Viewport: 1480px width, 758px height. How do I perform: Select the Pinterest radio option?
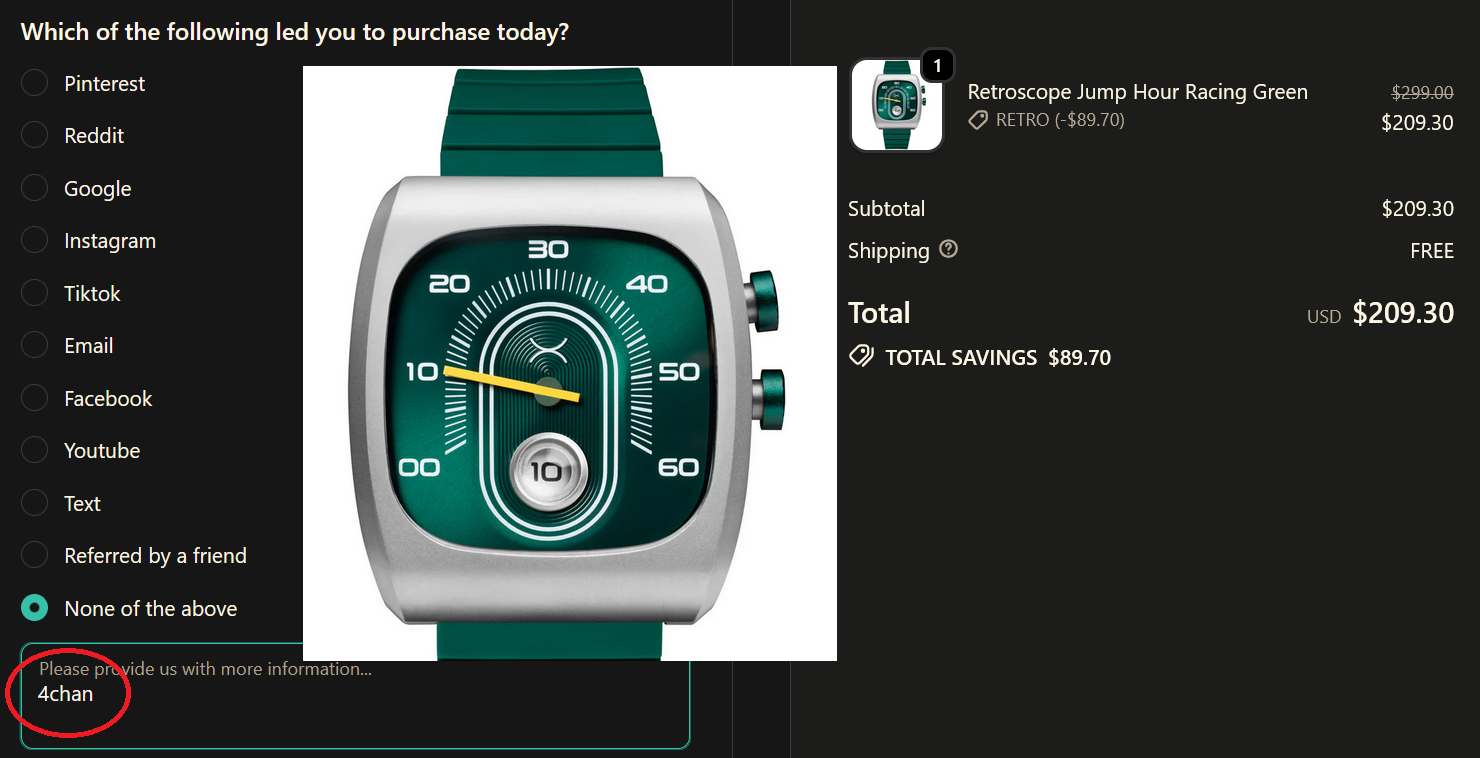[x=35, y=83]
